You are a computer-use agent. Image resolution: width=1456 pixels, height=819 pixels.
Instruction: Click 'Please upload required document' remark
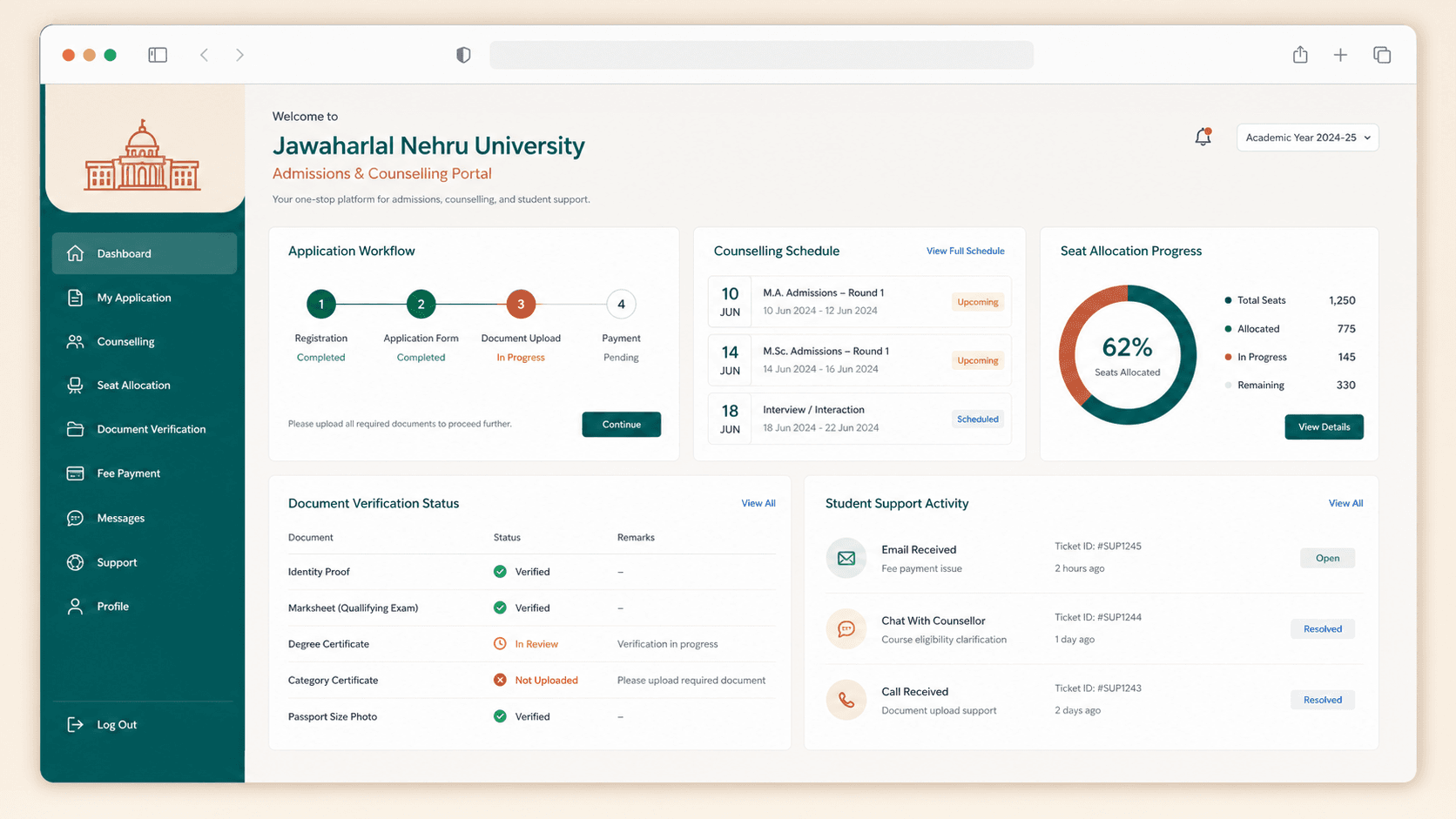pos(691,680)
